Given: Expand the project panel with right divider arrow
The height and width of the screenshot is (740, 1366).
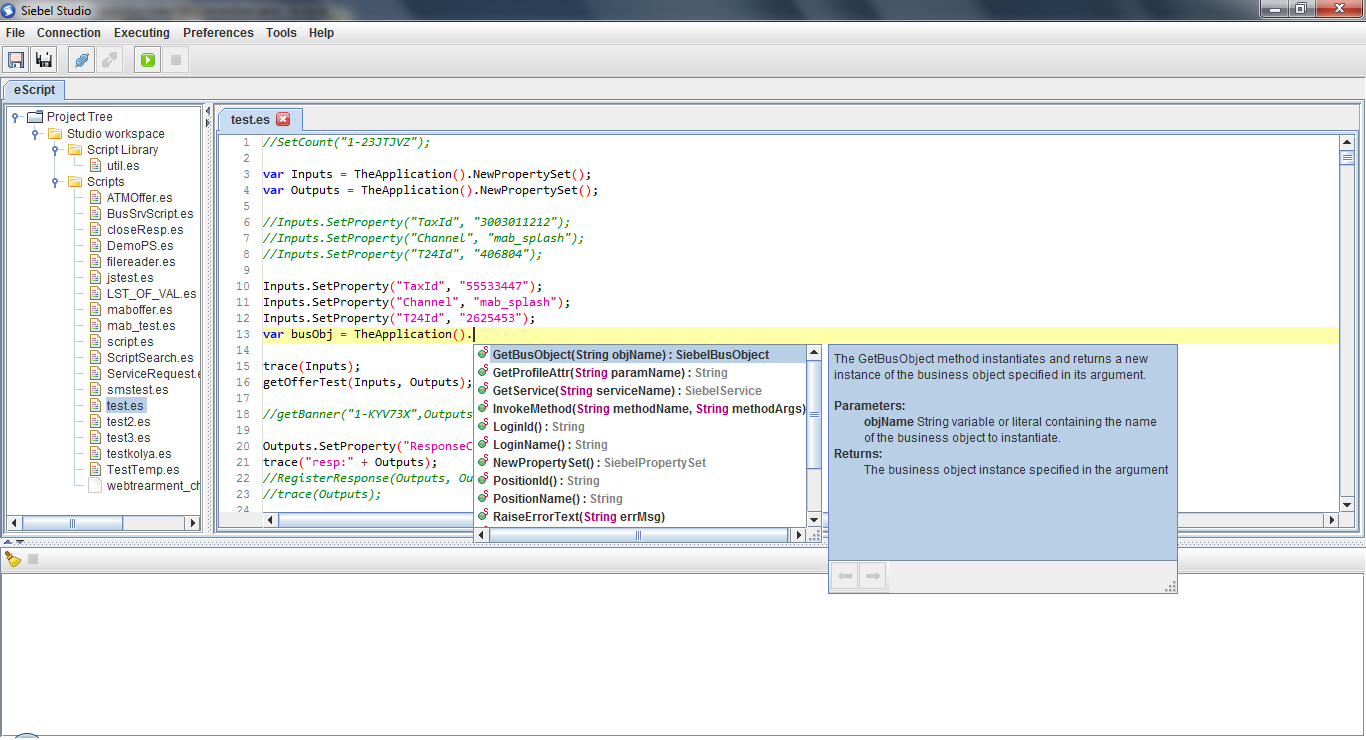Looking at the screenshot, I should point(208,122).
